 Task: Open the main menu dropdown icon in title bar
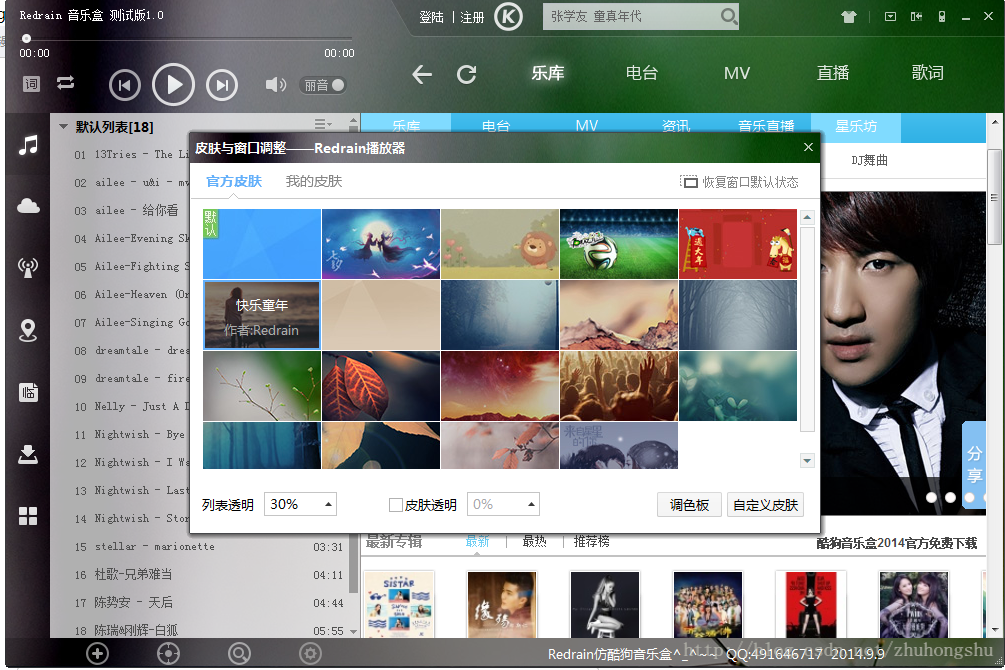[890, 17]
